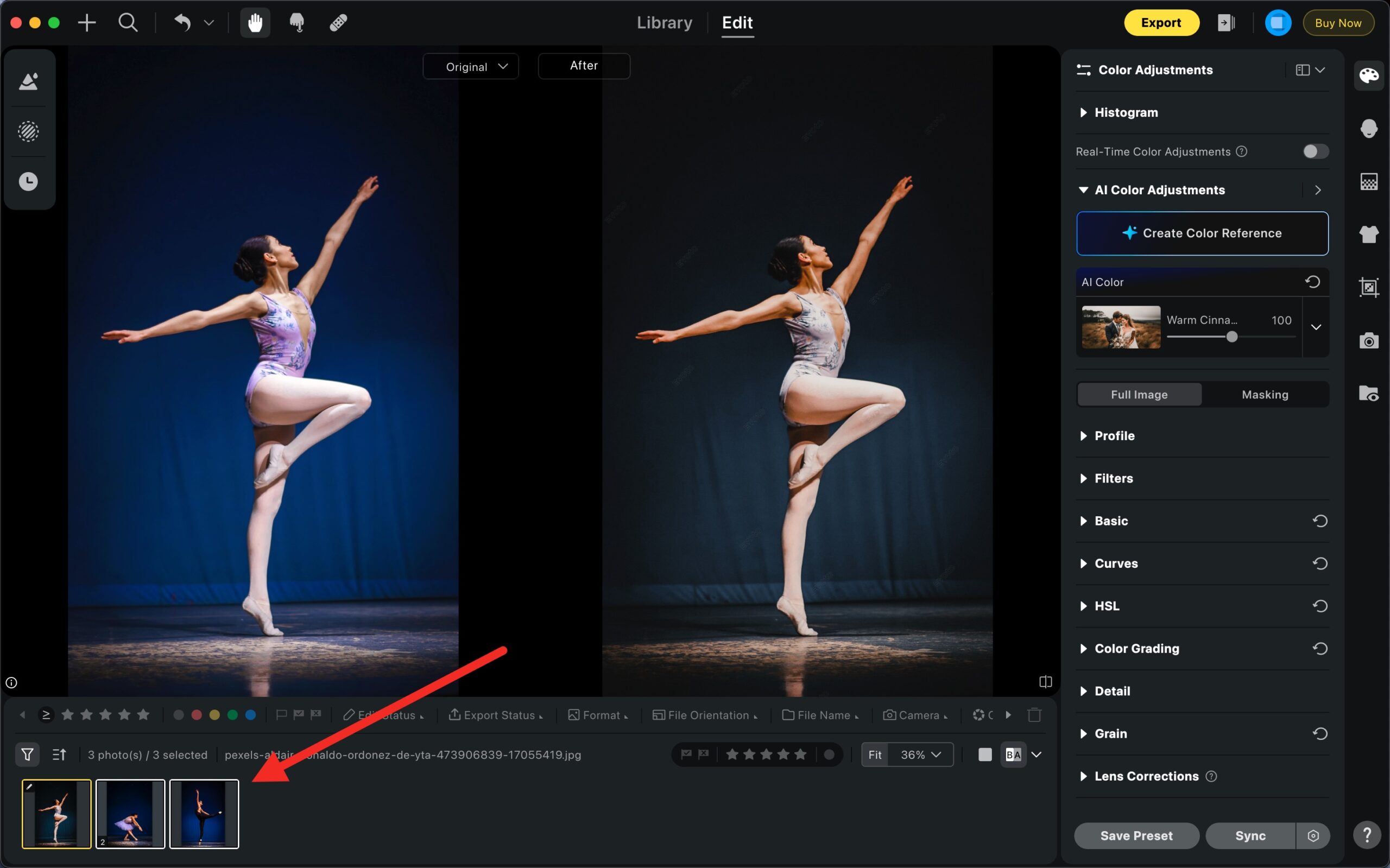Click the Export button

(1160, 23)
